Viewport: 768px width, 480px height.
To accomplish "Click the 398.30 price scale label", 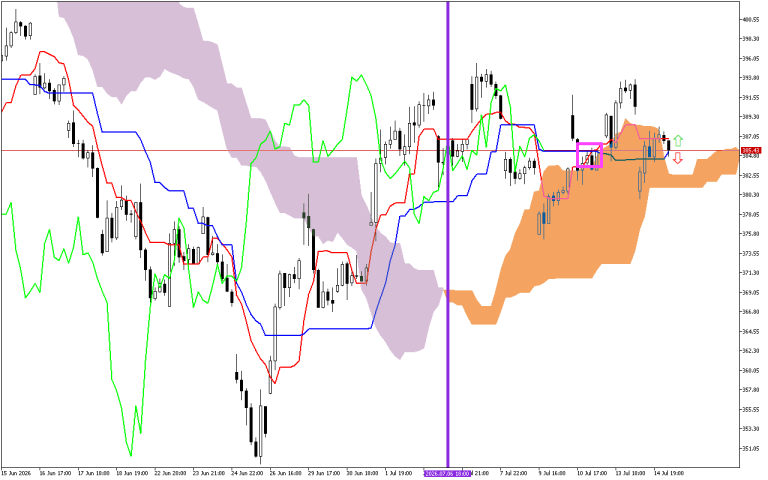I will 751,39.
